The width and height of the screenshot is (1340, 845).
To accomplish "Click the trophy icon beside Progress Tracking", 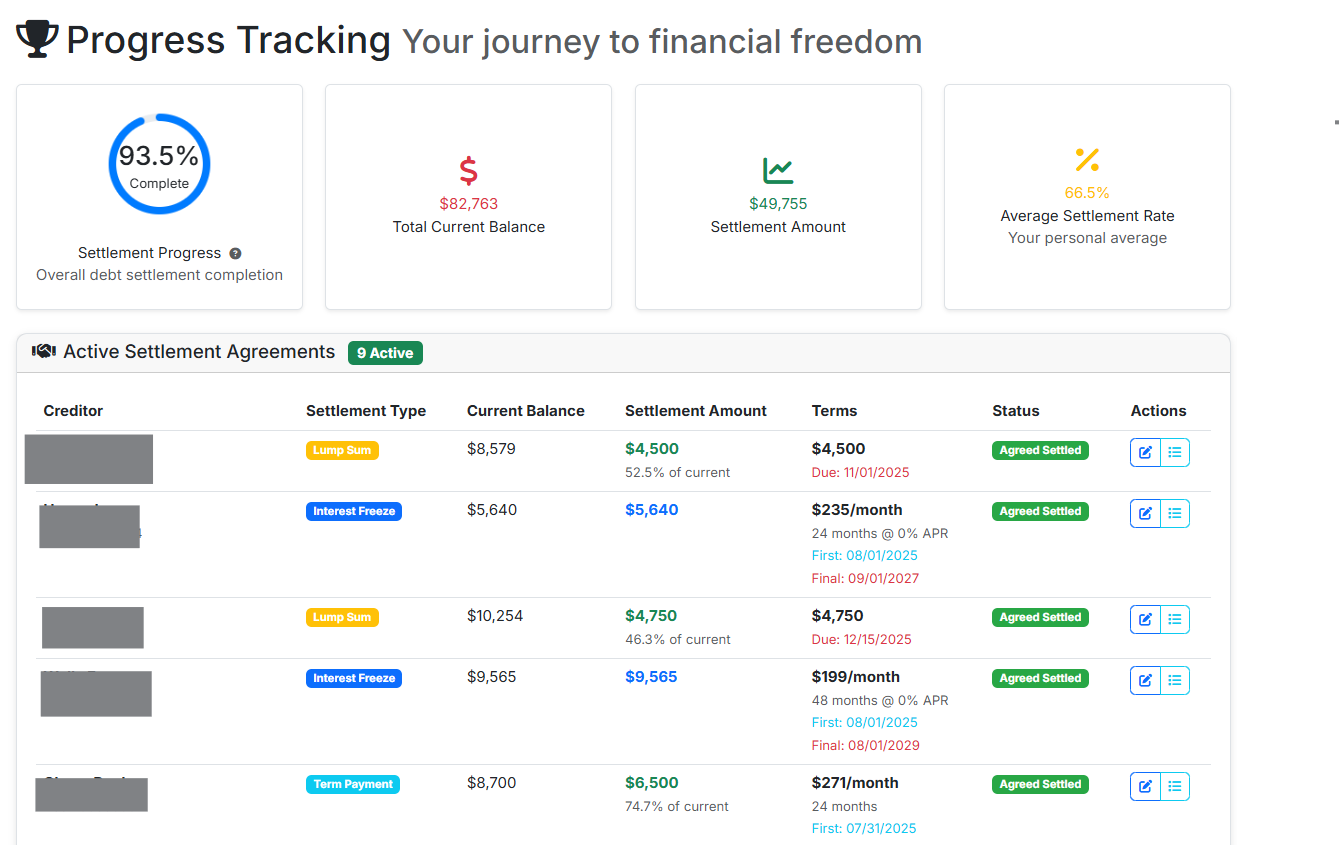I will (35, 38).
